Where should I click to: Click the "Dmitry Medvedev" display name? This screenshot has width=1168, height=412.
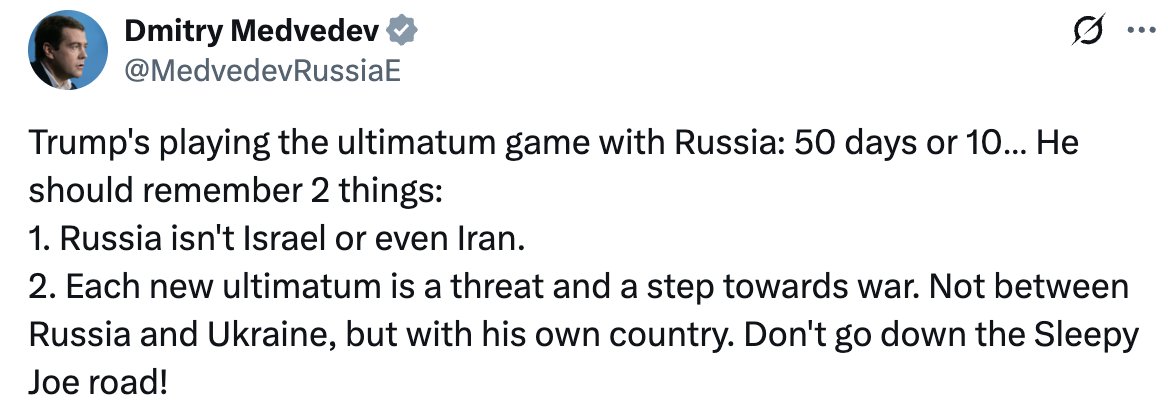point(252,33)
